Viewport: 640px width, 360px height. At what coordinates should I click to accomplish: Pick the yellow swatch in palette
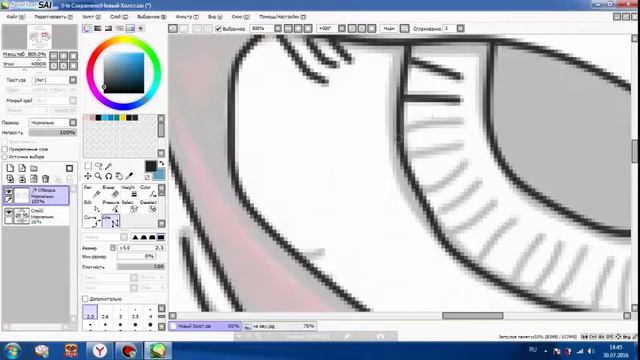123,118
